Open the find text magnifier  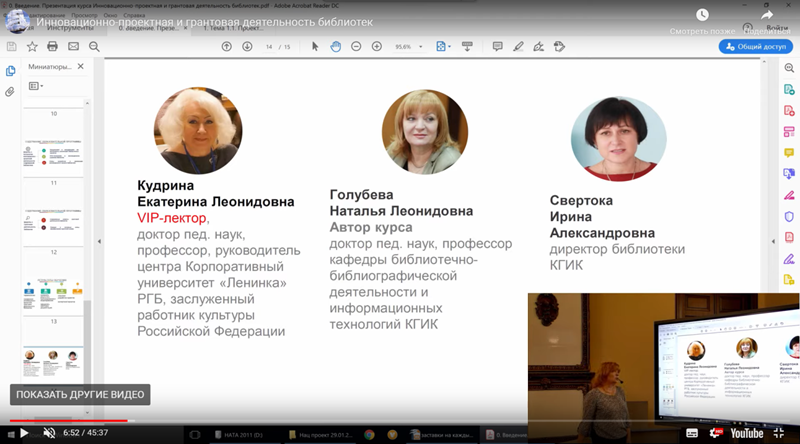click(94, 46)
